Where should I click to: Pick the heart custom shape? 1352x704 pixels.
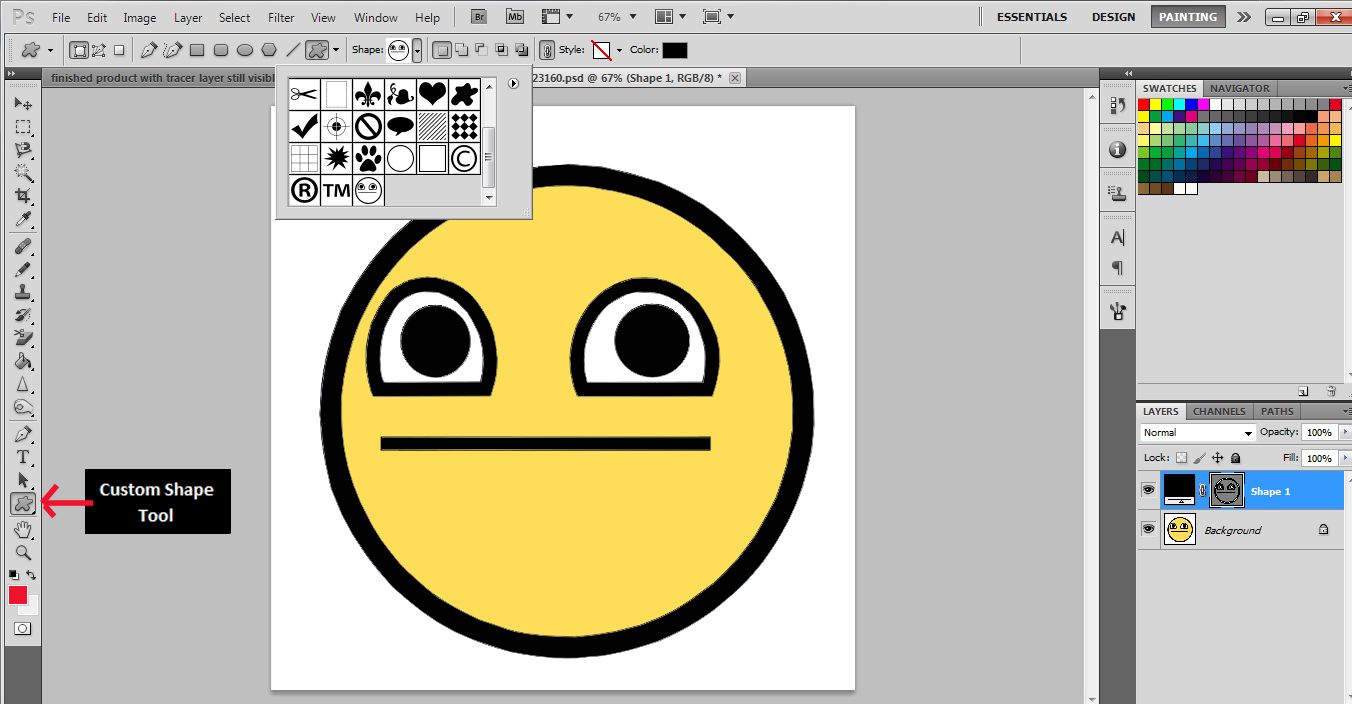pyautogui.click(x=432, y=95)
